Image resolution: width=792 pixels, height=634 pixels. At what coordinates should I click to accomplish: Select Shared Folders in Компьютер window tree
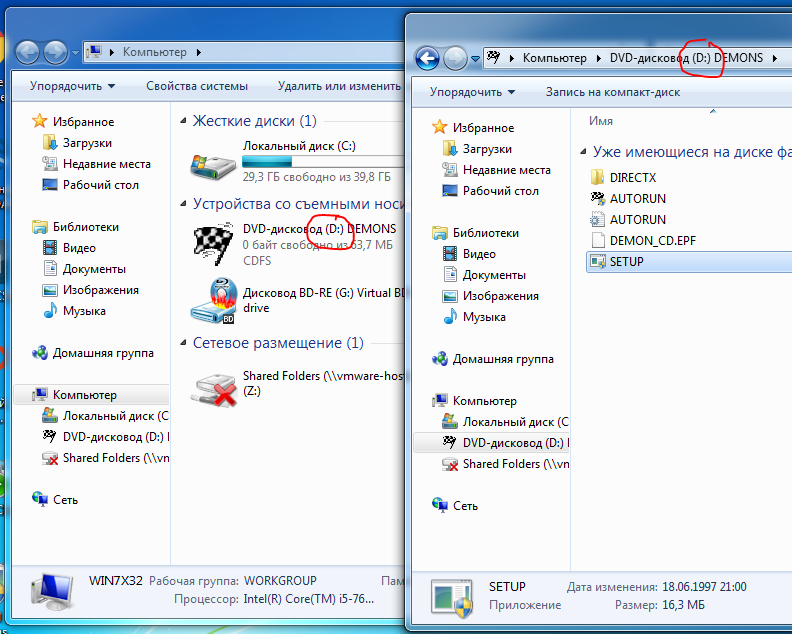(116, 458)
